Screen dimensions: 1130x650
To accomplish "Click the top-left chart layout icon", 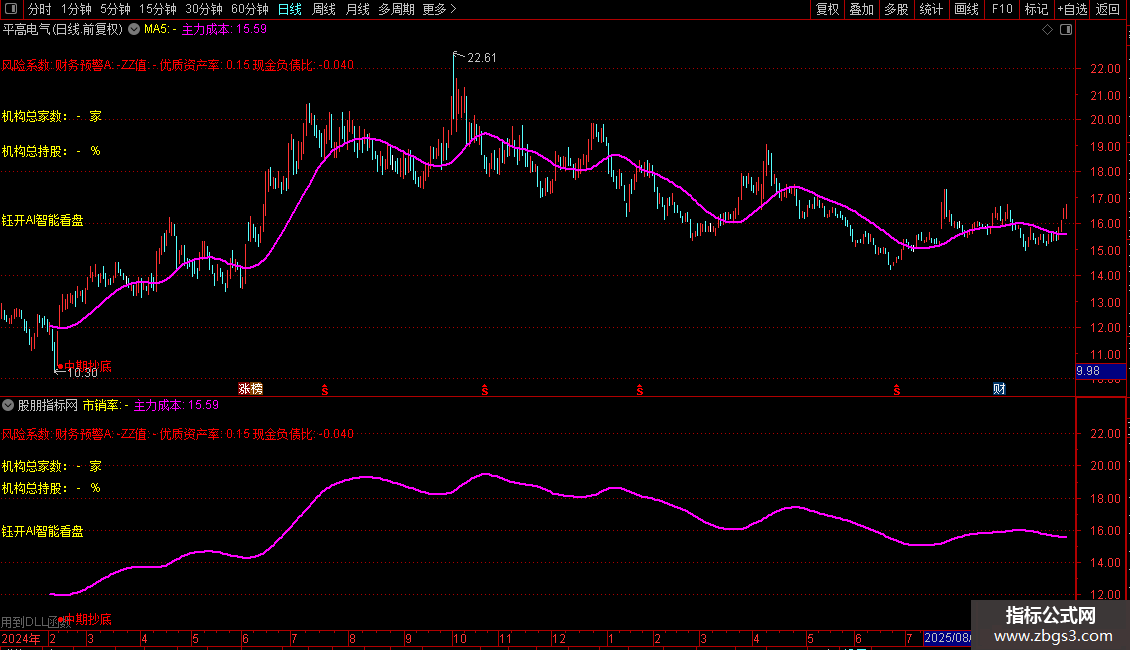I will (x=12, y=9).
